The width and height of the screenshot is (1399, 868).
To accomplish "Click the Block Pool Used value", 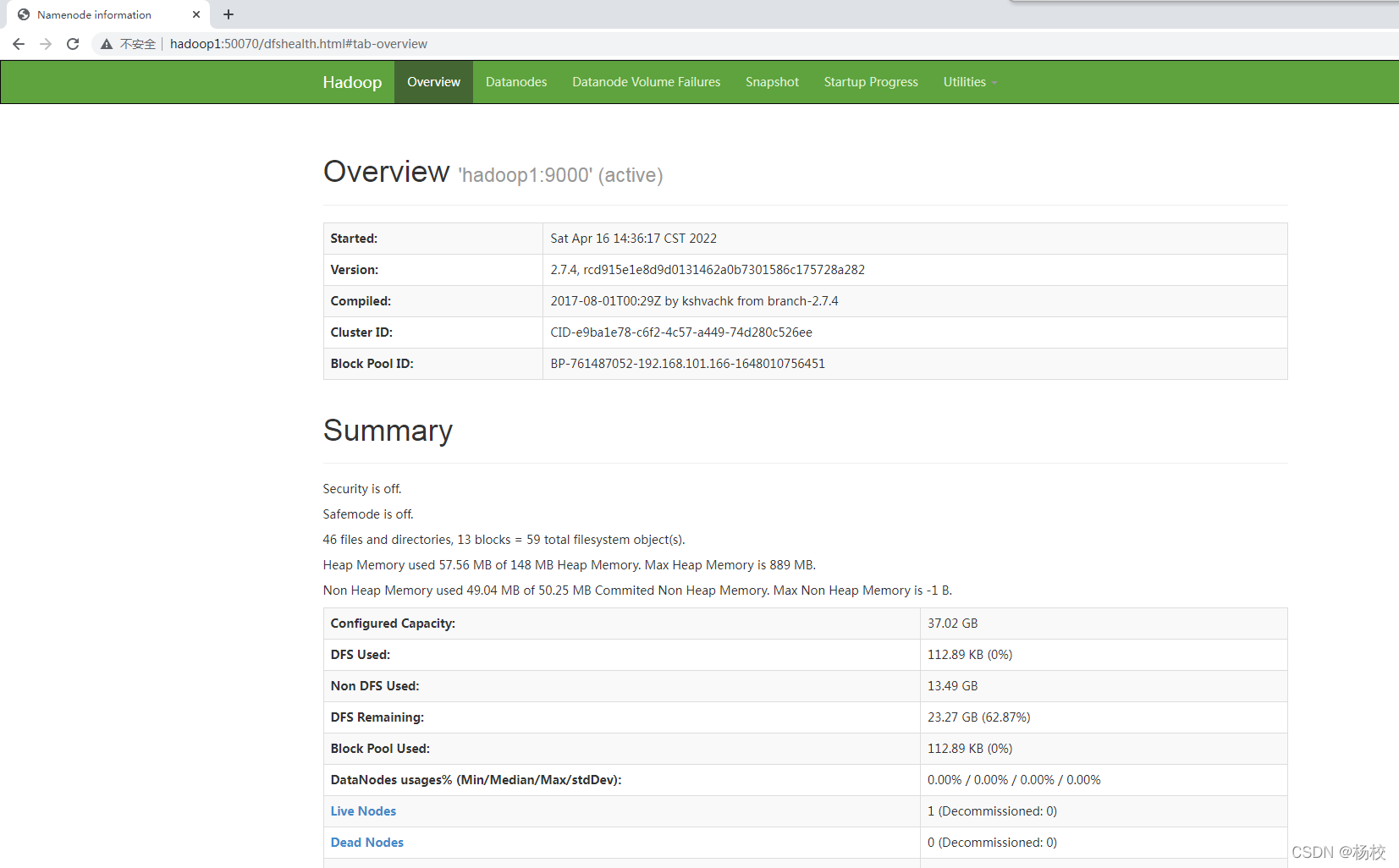I will click(970, 749).
